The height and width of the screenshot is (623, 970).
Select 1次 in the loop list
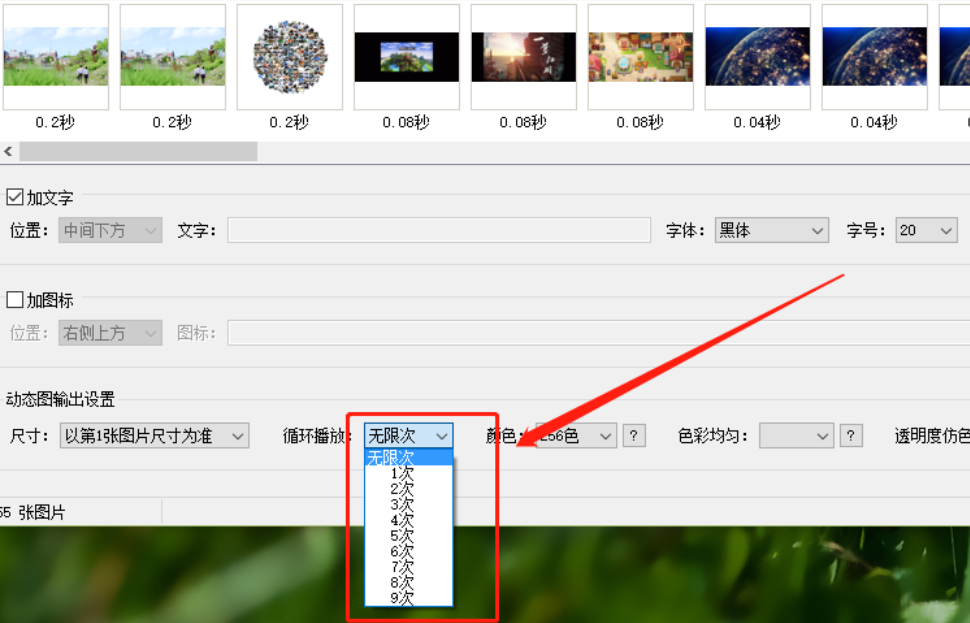pyautogui.click(x=408, y=474)
